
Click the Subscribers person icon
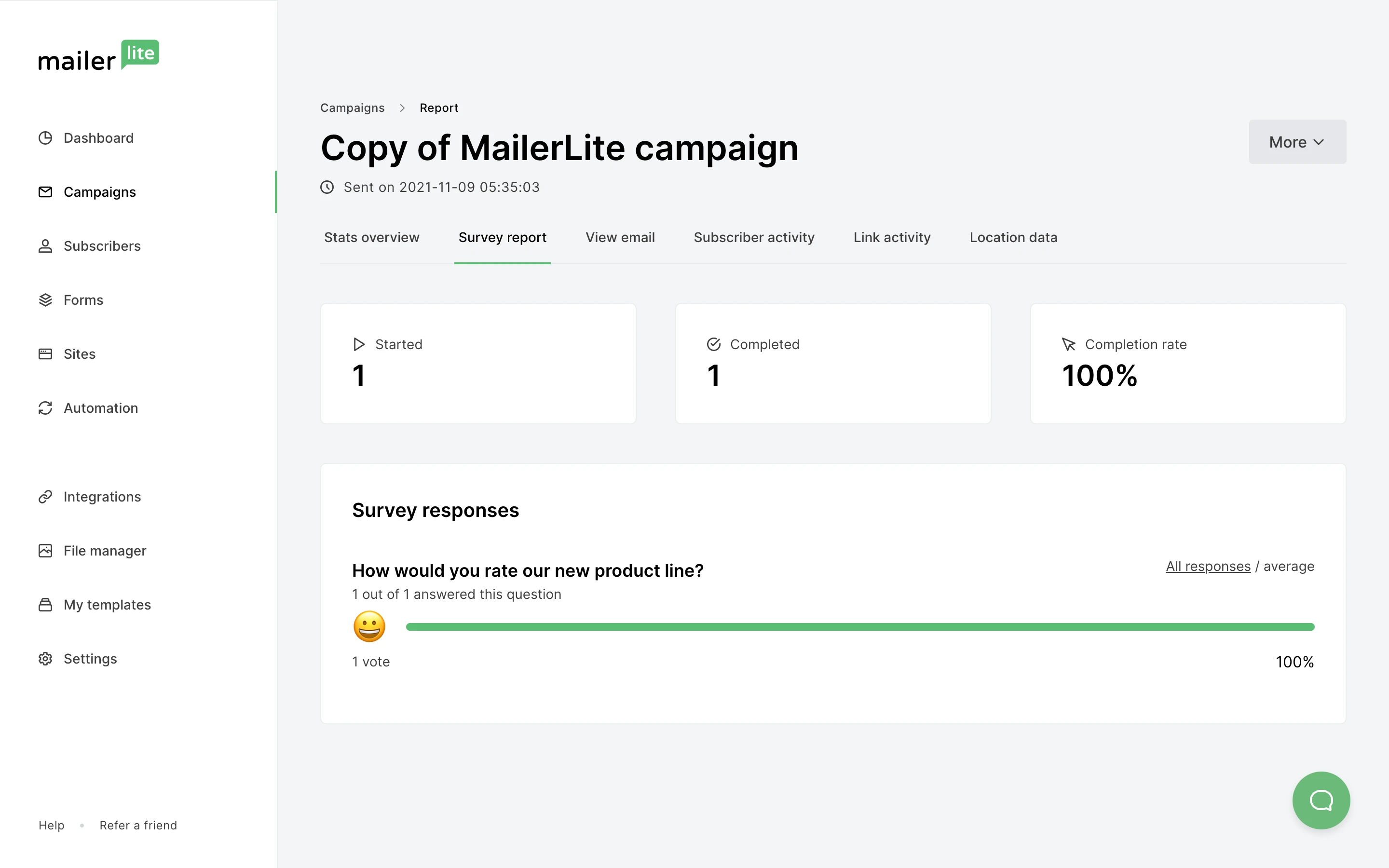point(45,246)
